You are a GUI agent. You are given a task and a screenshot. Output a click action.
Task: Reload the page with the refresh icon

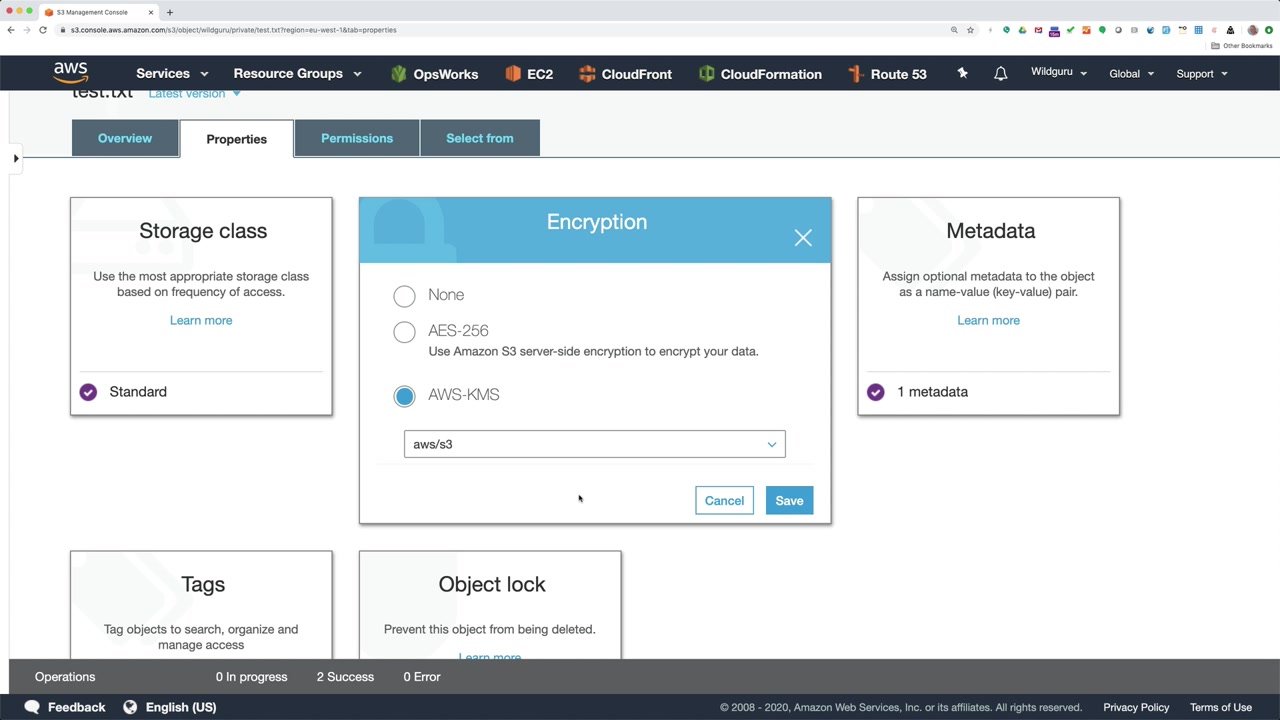(43, 30)
